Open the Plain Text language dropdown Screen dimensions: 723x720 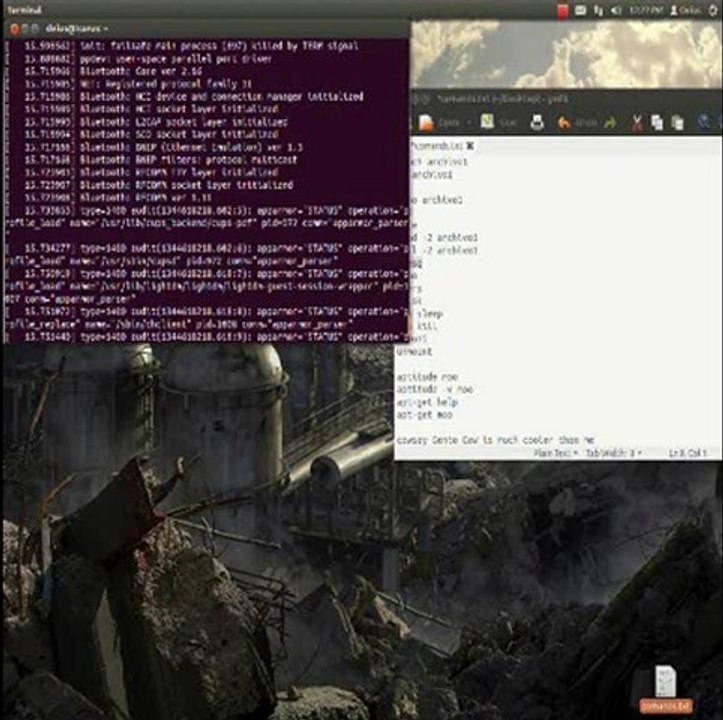pyautogui.click(x=555, y=453)
